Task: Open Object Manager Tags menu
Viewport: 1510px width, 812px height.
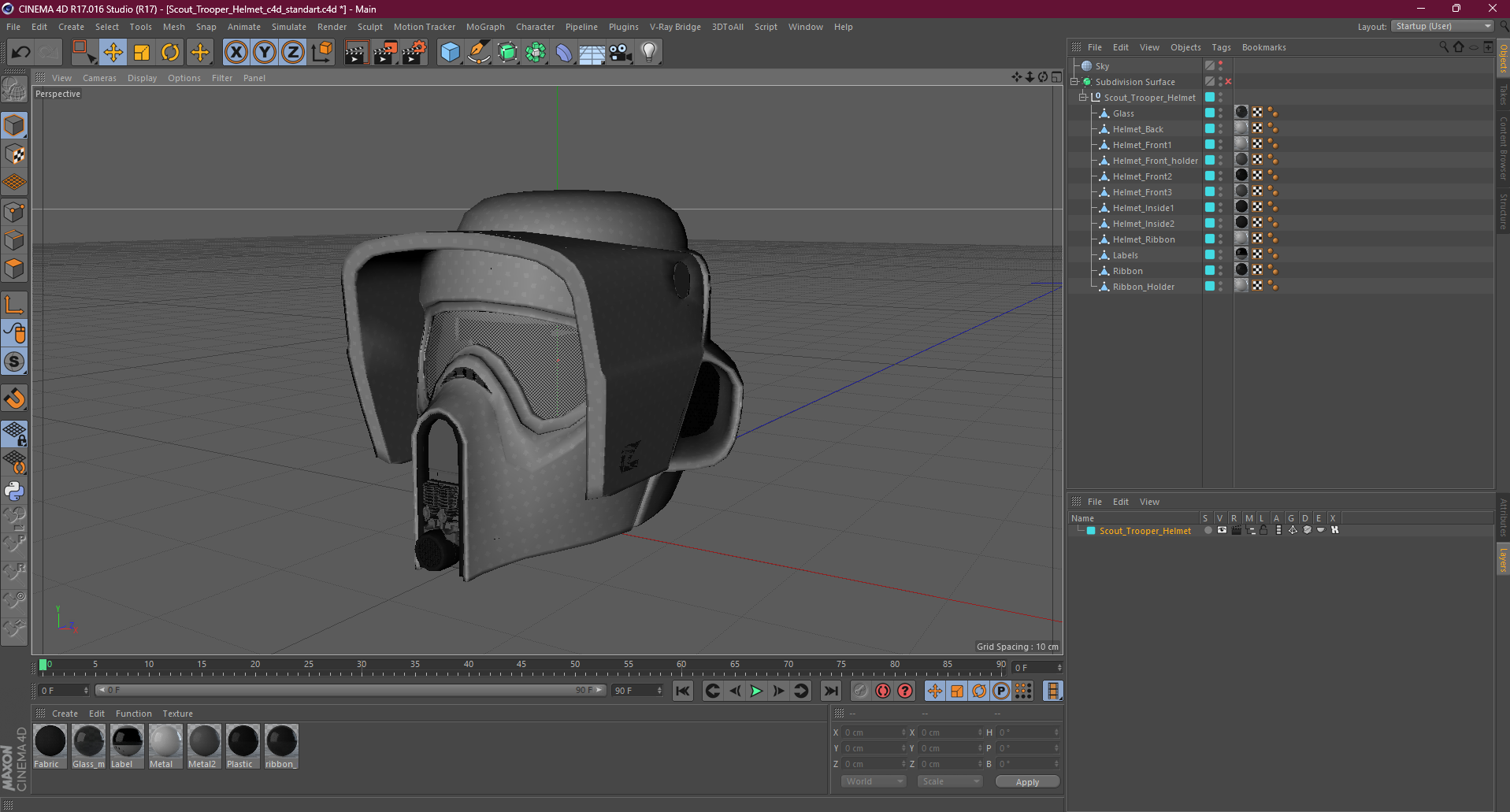Action: coord(1221,47)
